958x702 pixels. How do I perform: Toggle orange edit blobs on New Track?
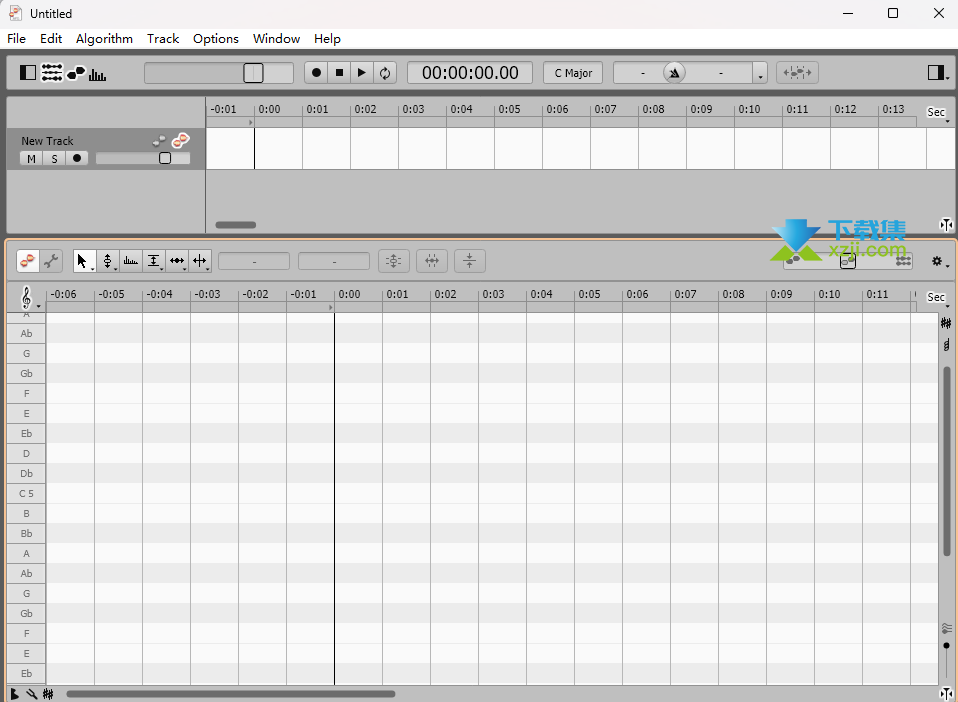(180, 141)
